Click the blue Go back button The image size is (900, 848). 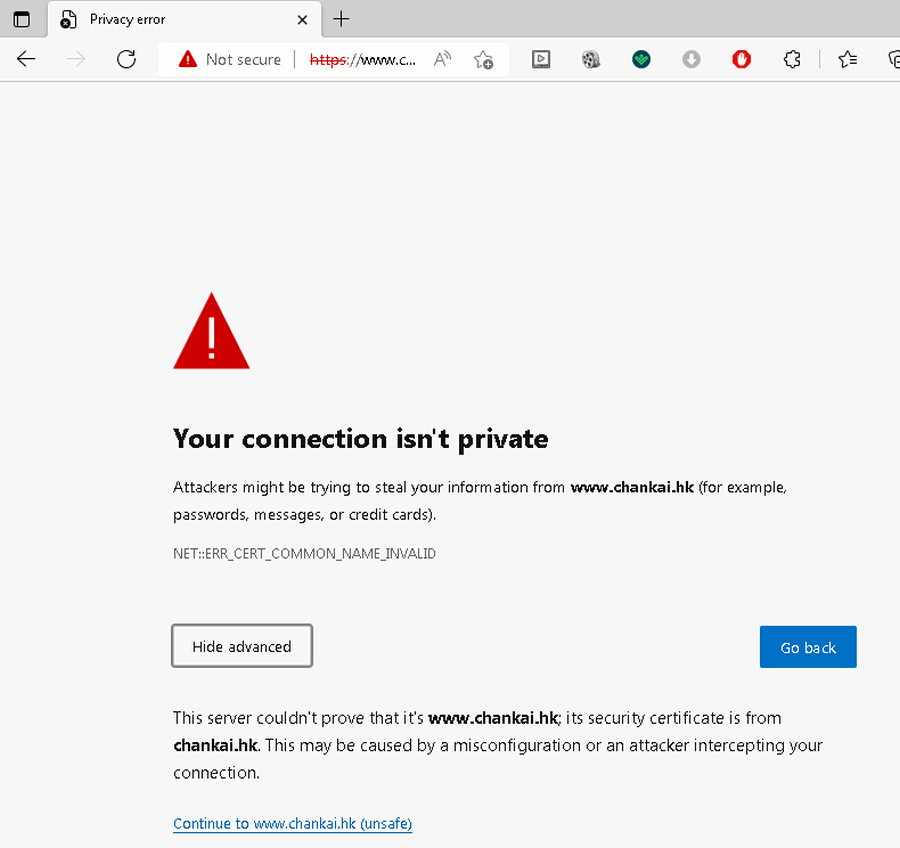(x=808, y=647)
